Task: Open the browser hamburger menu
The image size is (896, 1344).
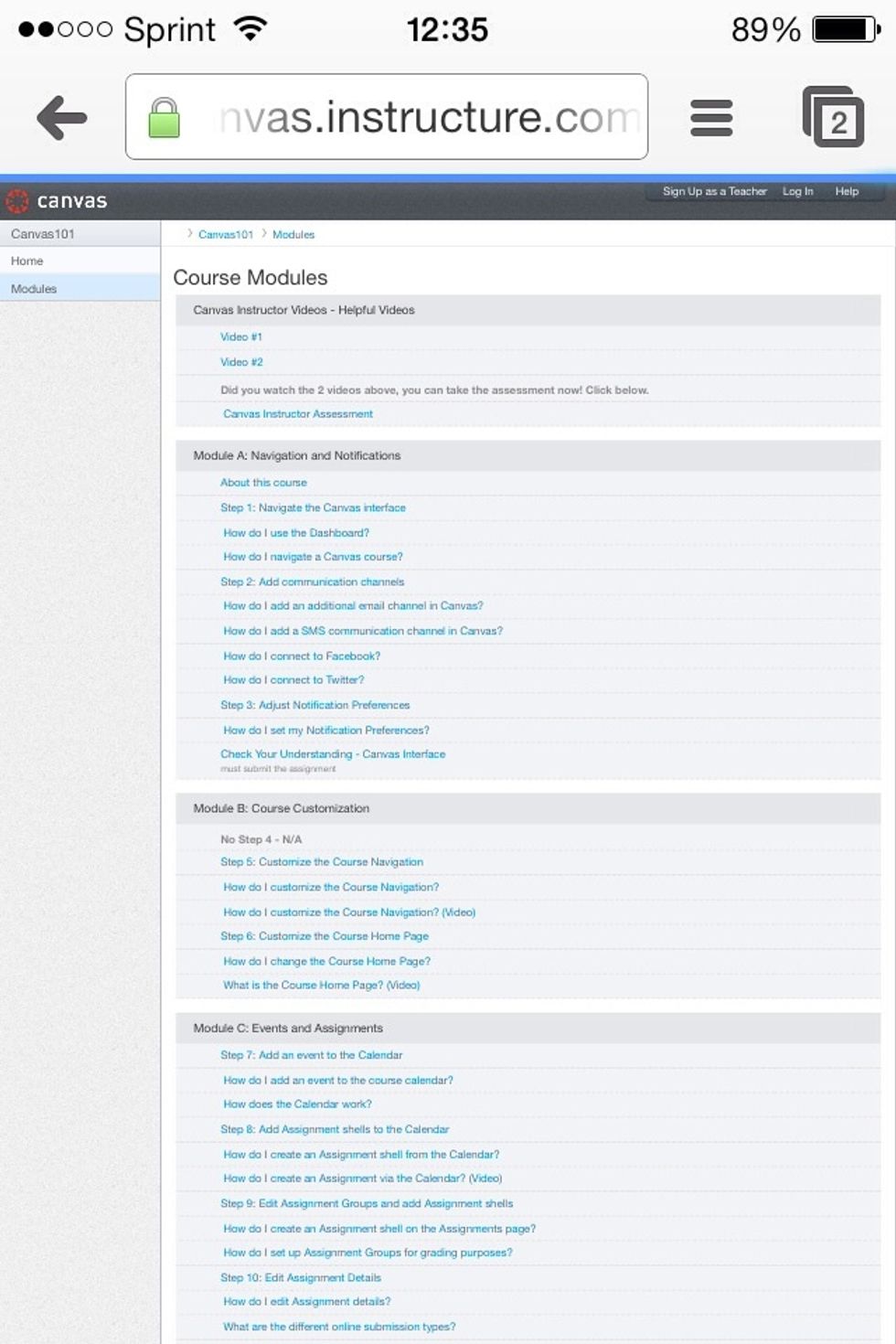Action: click(711, 117)
